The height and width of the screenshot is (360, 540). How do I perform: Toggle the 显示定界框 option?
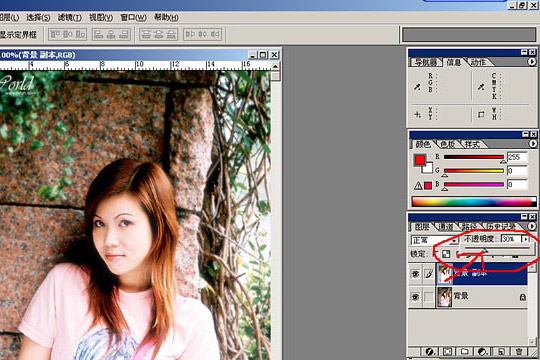pos(18,34)
